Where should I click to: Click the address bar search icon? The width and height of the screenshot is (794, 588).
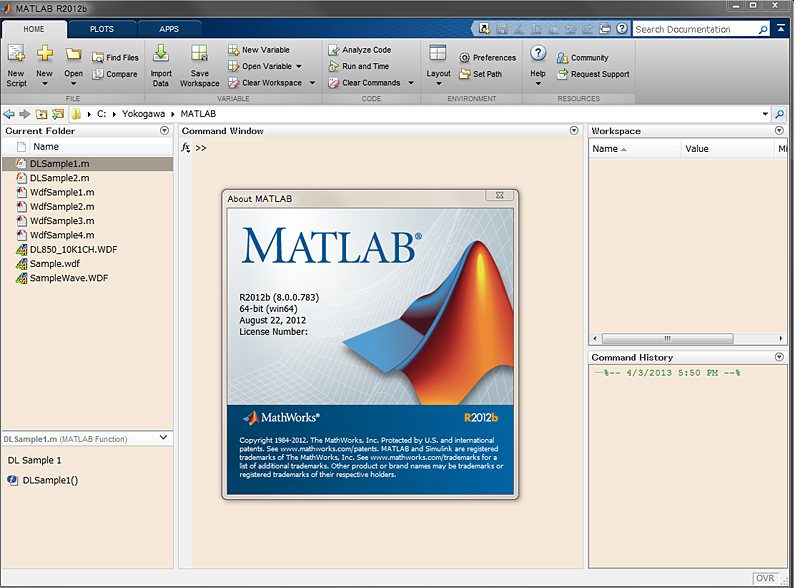coord(779,114)
